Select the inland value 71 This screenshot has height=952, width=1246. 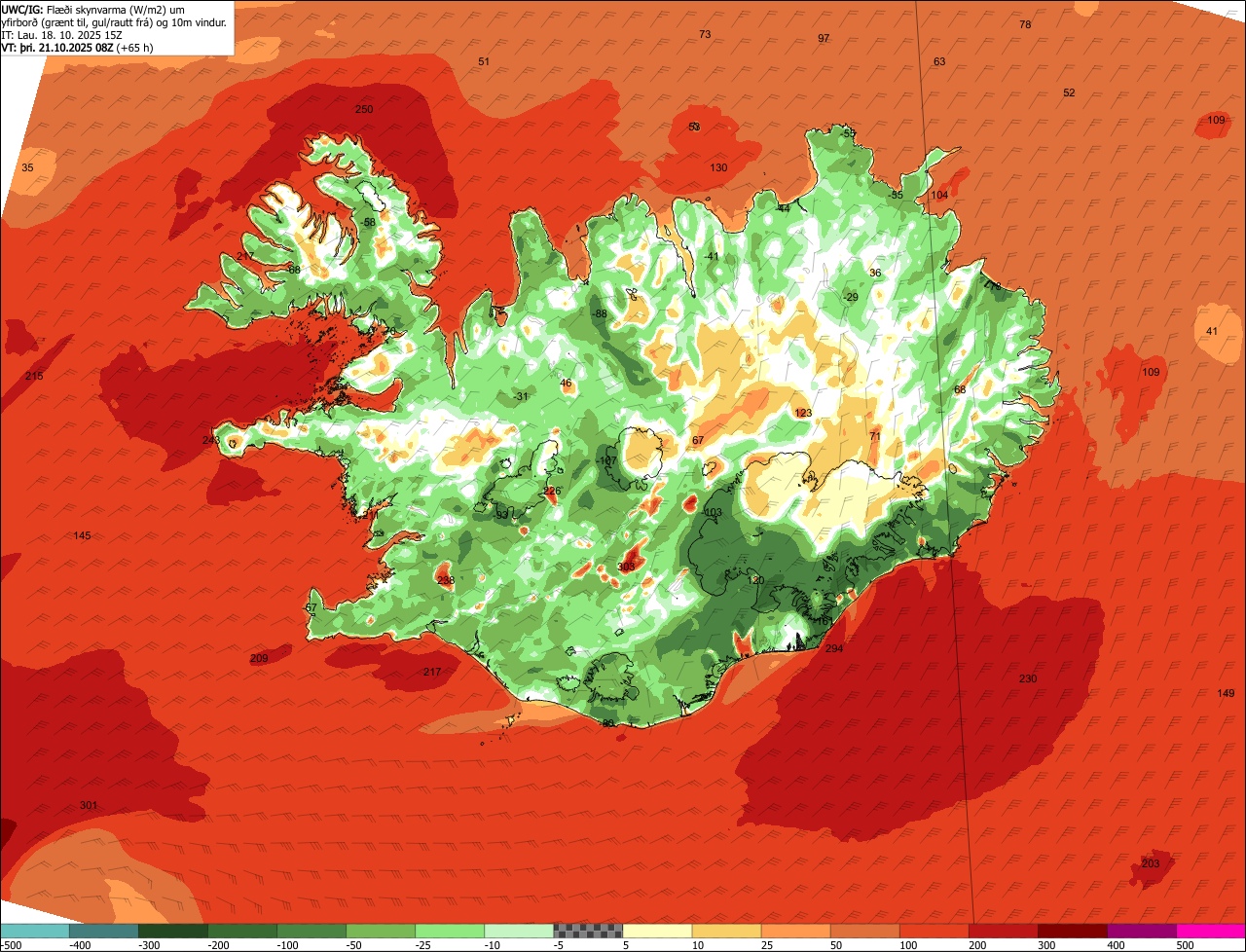coord(875,436)
